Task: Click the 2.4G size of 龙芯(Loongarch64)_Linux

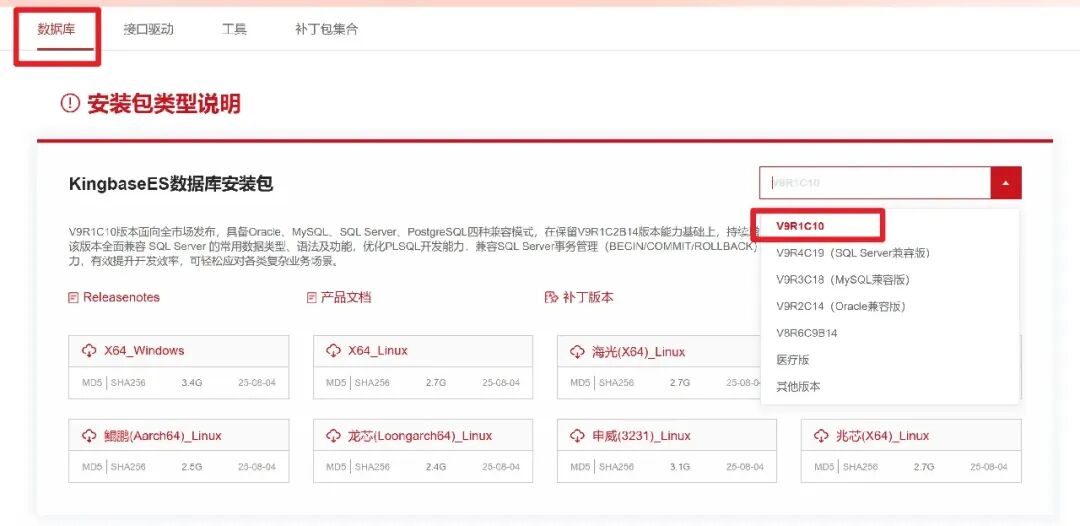Action: click(x=436, y=467)
